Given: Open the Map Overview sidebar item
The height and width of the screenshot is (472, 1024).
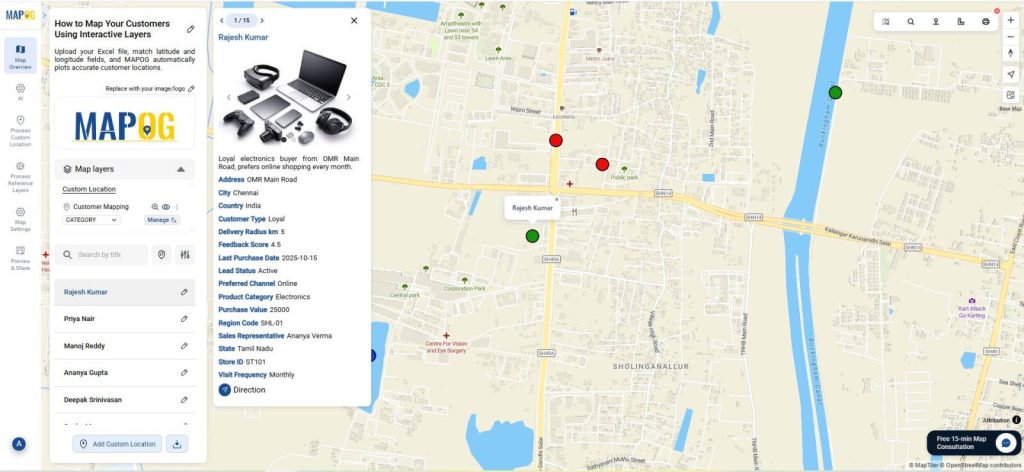Looking at the screenshot, I should tap(20, 56).
